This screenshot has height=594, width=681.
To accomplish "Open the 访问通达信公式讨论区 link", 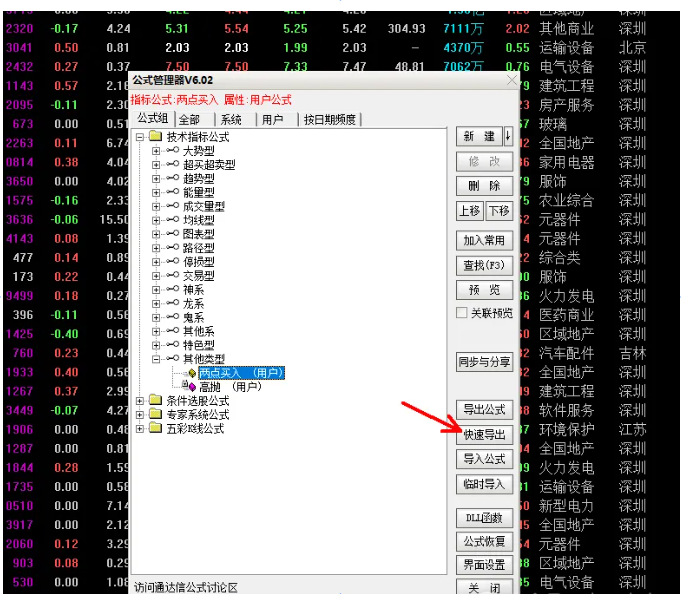I will [186, 587].
